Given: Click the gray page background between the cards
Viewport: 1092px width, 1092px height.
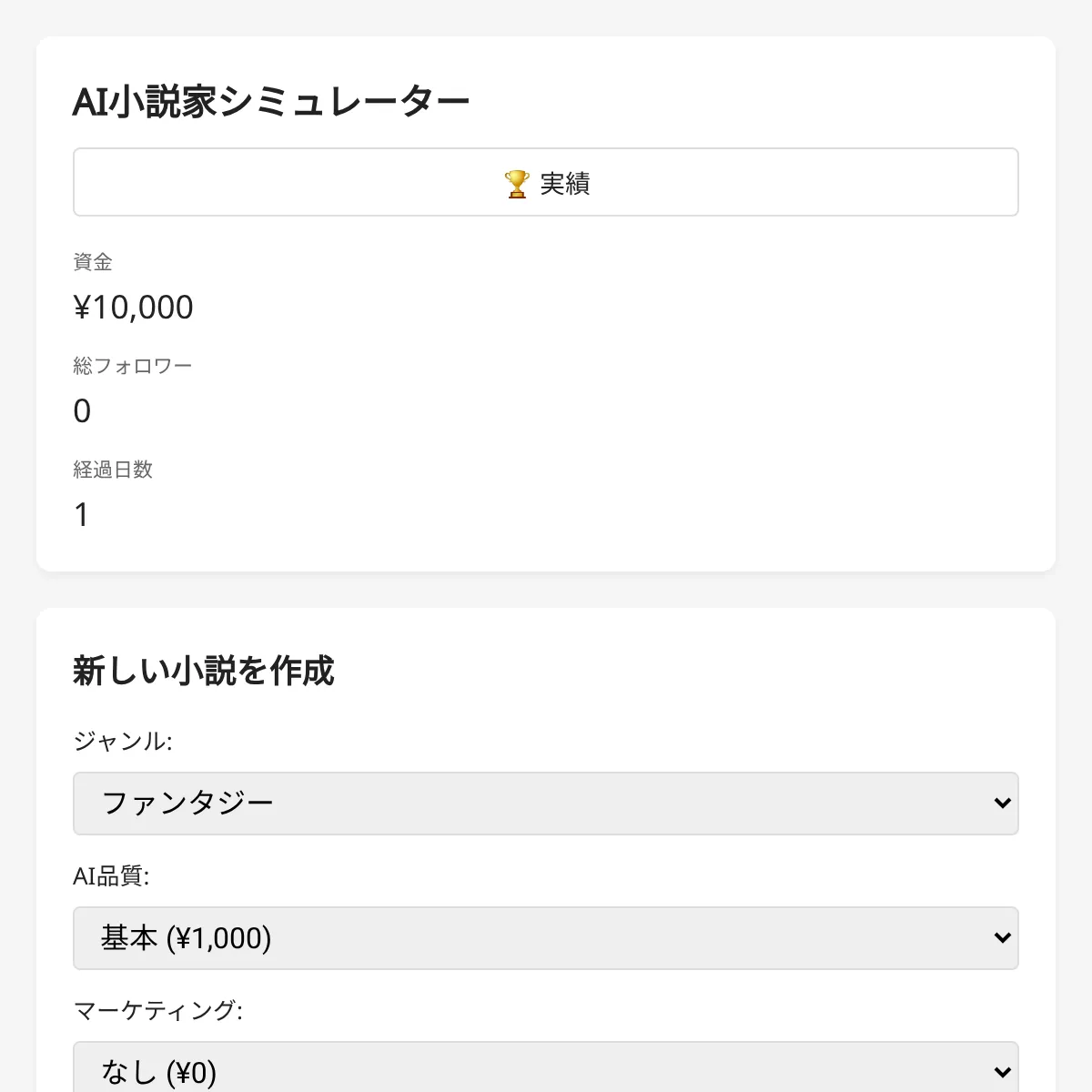Looking at the screenshot, I should (x=546, y=590).
